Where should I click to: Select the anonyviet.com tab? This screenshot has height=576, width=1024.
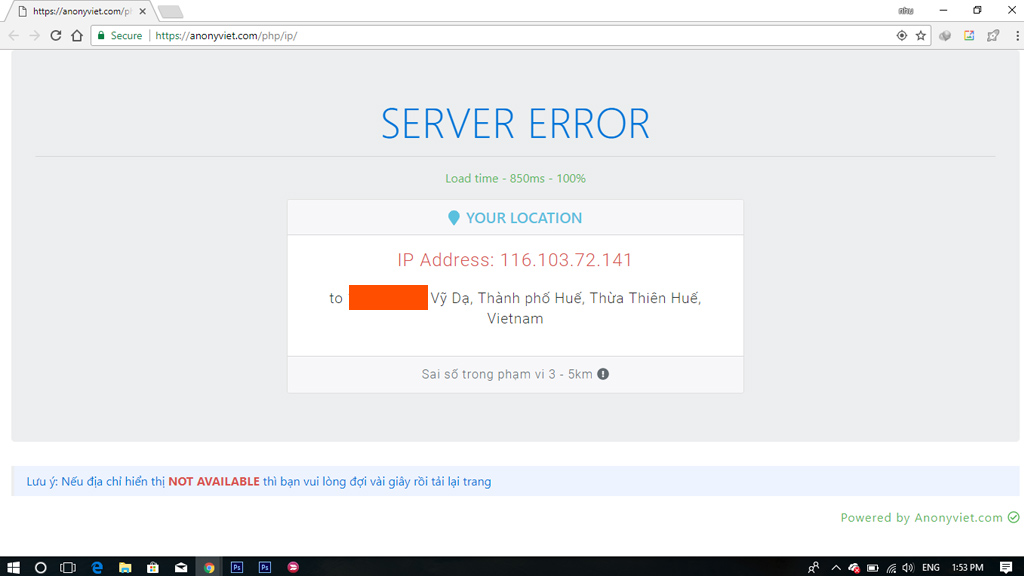(x=80, y=11)
